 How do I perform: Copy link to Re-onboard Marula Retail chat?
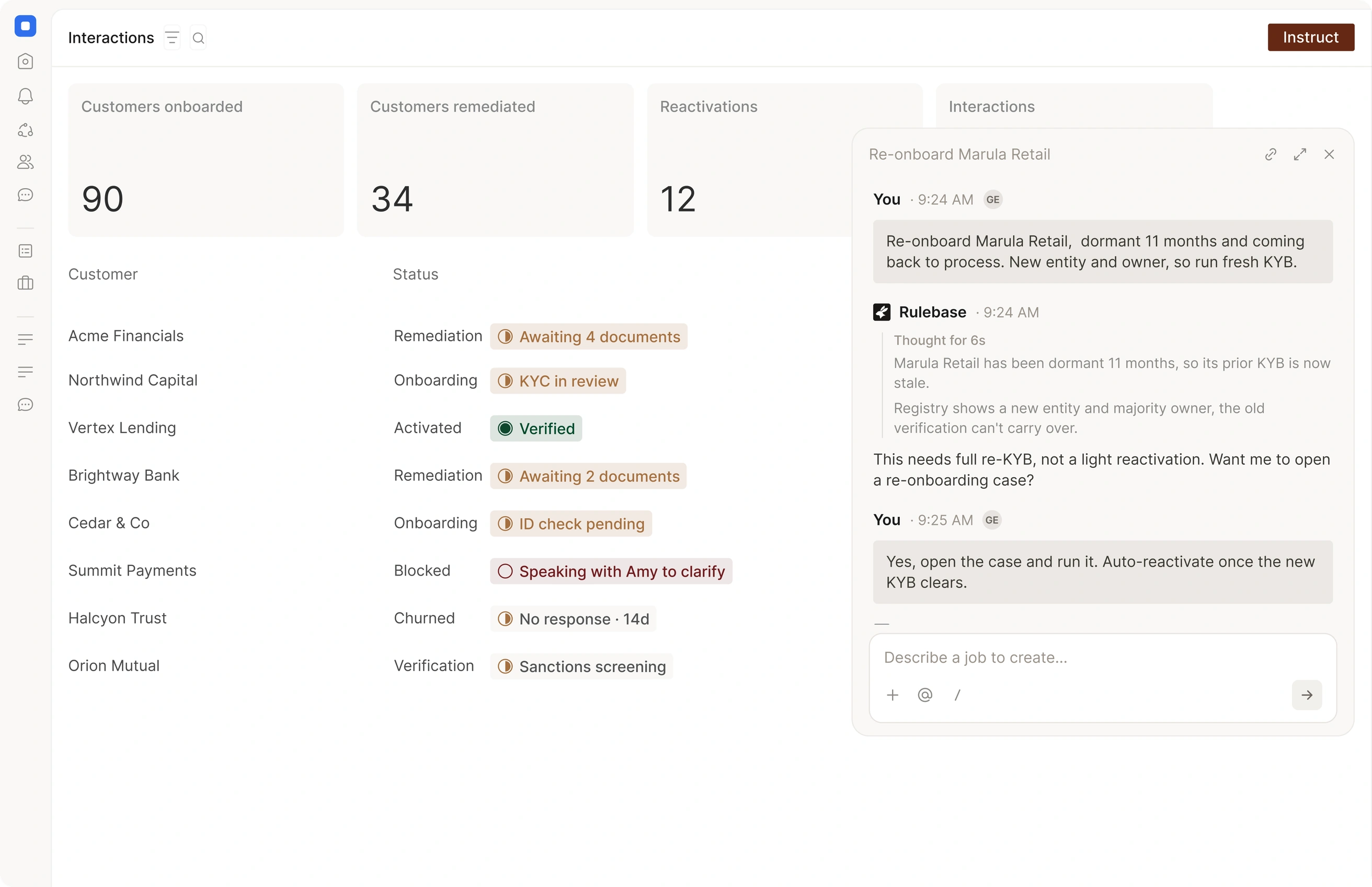(x=1271, y=154)
